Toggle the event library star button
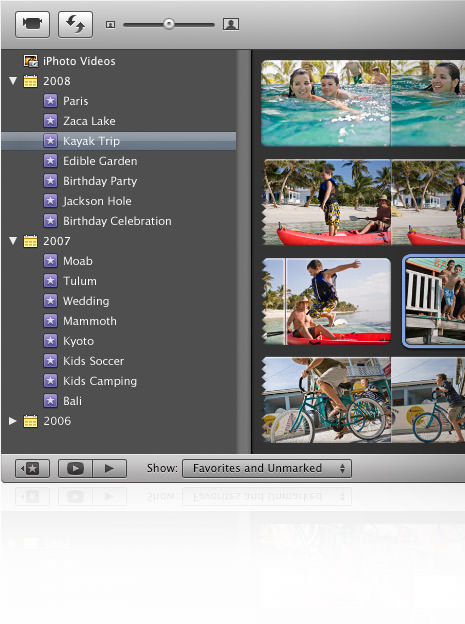 click(32, 468)
